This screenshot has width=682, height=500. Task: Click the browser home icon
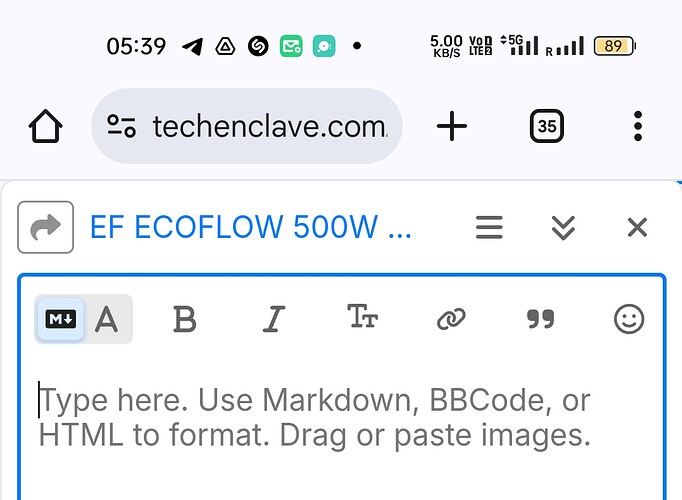(x=45, y=126)
